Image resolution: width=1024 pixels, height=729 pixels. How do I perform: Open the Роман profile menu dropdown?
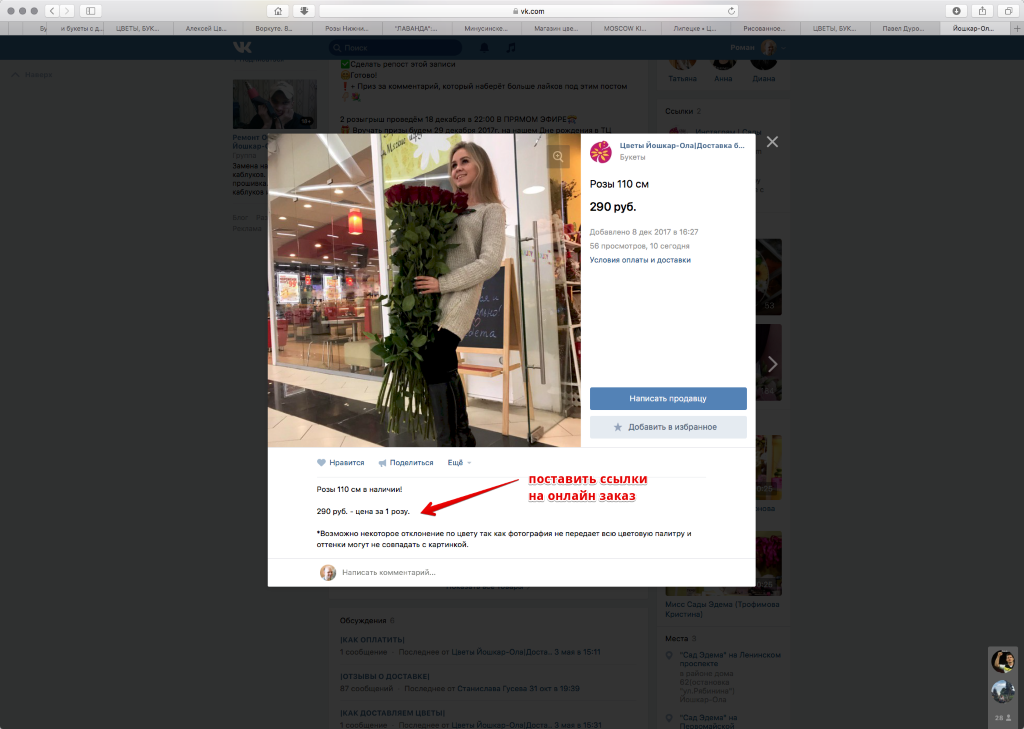pos(758,48)
